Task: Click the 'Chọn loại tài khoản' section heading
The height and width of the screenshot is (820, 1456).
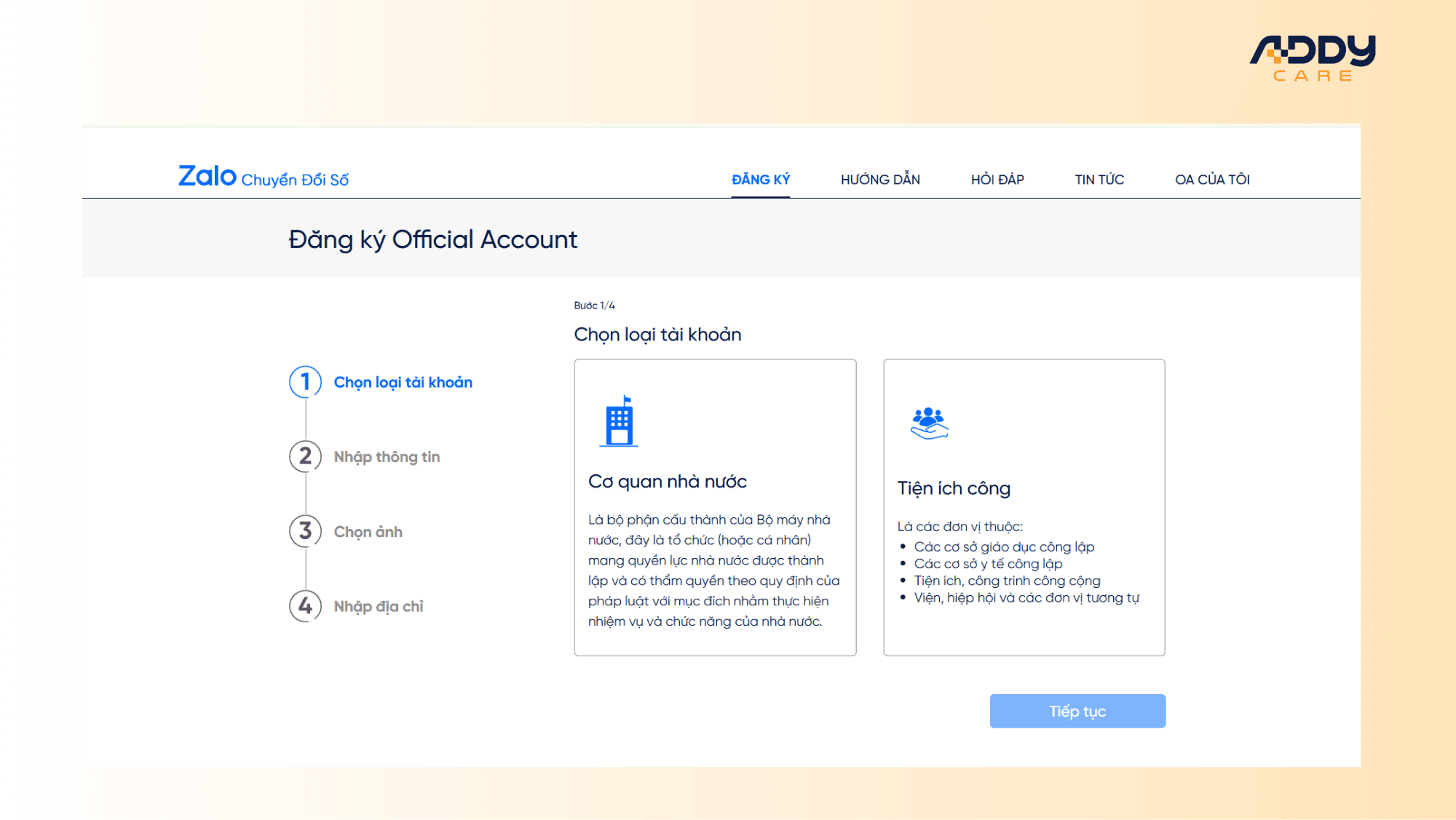Action: click(657, 335)
